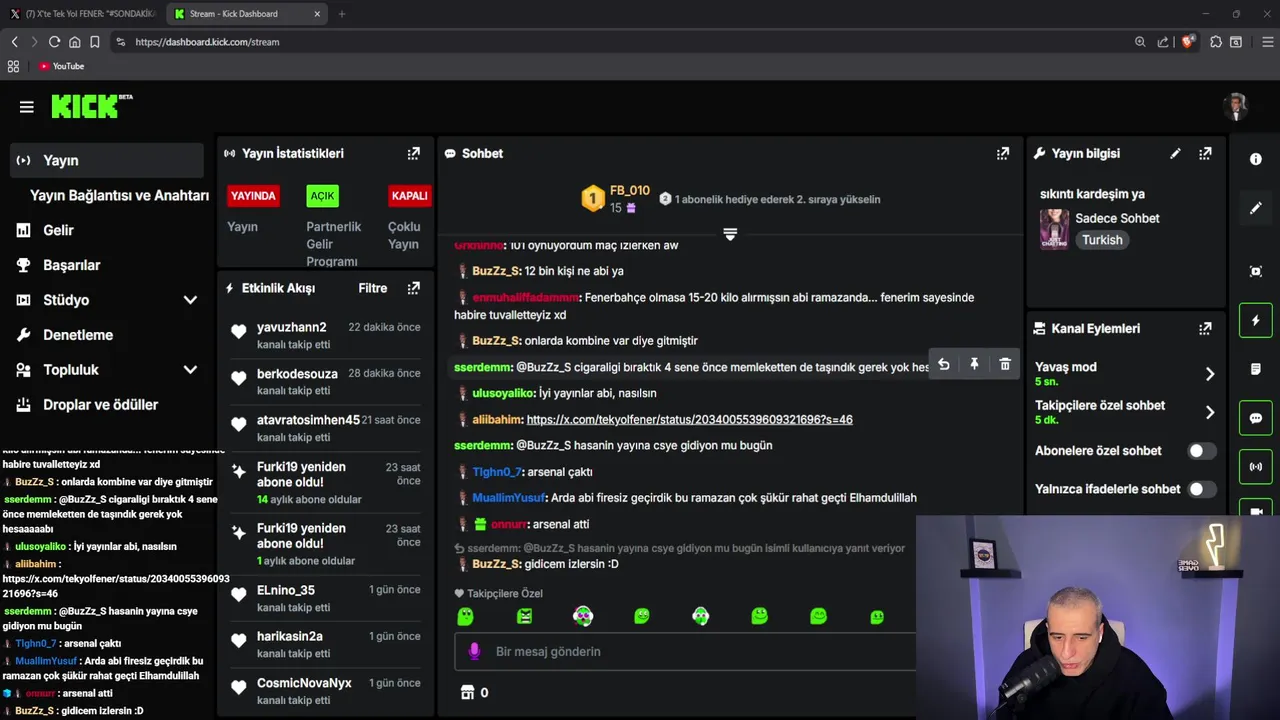Click the berkodesouza follow event row
The height and width of the screenshot is (720, 1280).
(x=326, y=381)
